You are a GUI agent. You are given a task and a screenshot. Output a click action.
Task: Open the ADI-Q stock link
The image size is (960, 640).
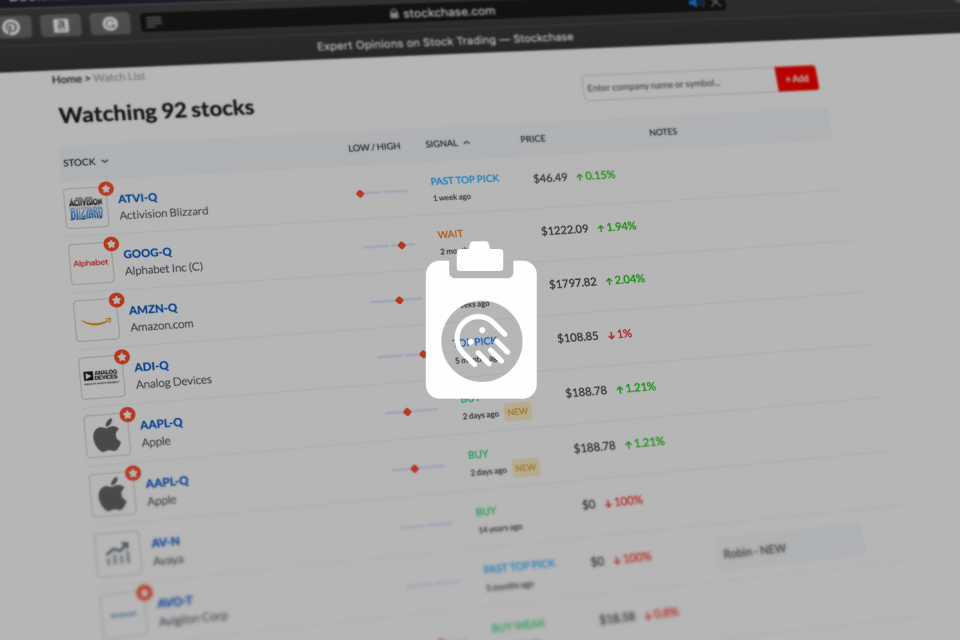(151, 367)
